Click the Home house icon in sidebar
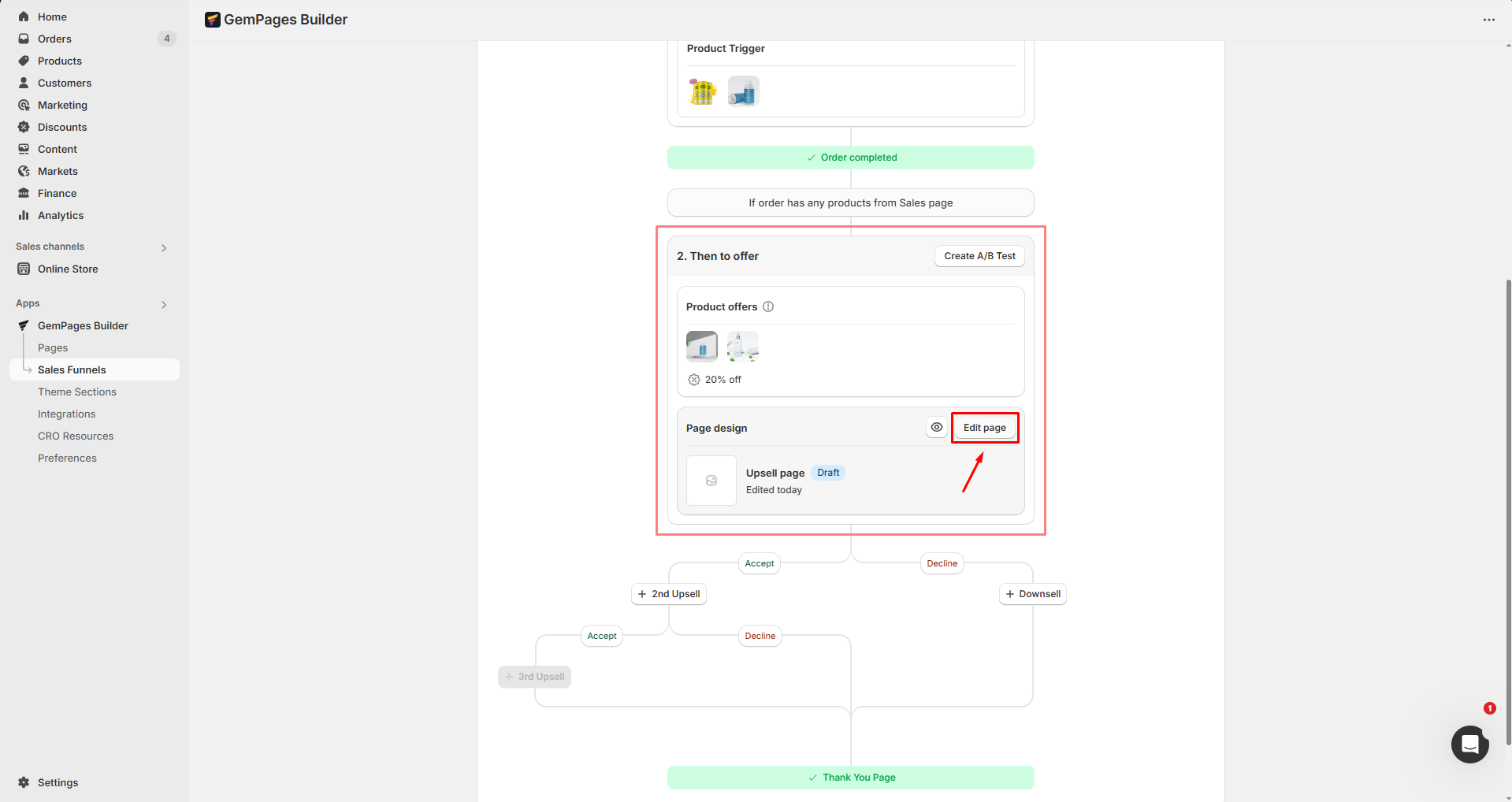The width and height of the screenshot is (1512, 802). pyautogui.click(x=24, y=17)
